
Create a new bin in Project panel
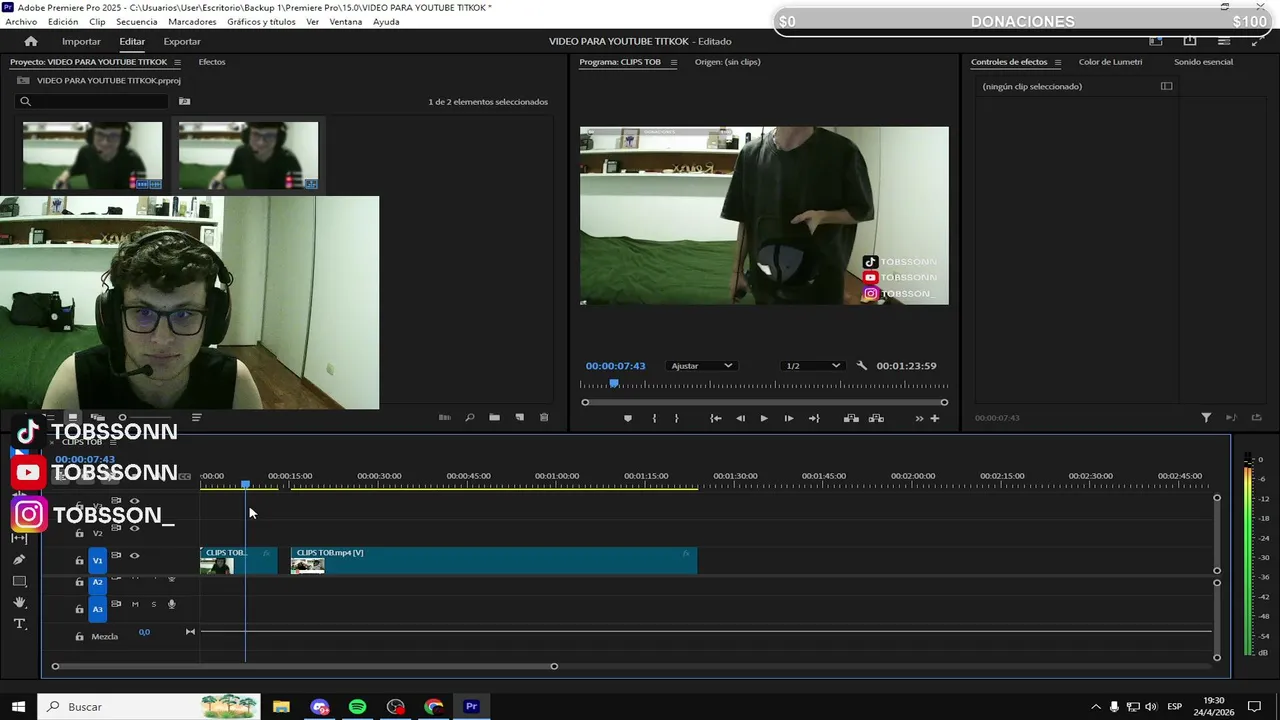pos(494,418)
